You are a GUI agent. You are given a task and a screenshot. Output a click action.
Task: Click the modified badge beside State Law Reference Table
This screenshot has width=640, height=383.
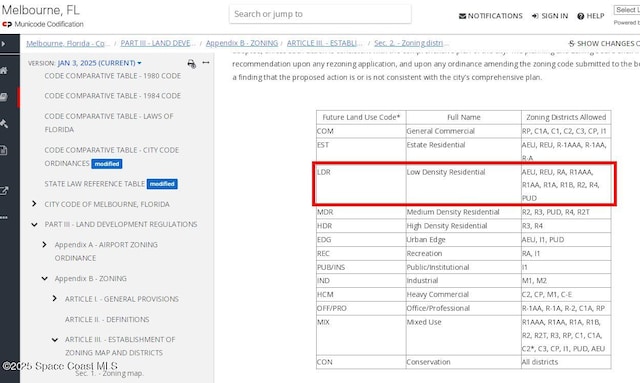pyautogui.click(x=162, y=184)
